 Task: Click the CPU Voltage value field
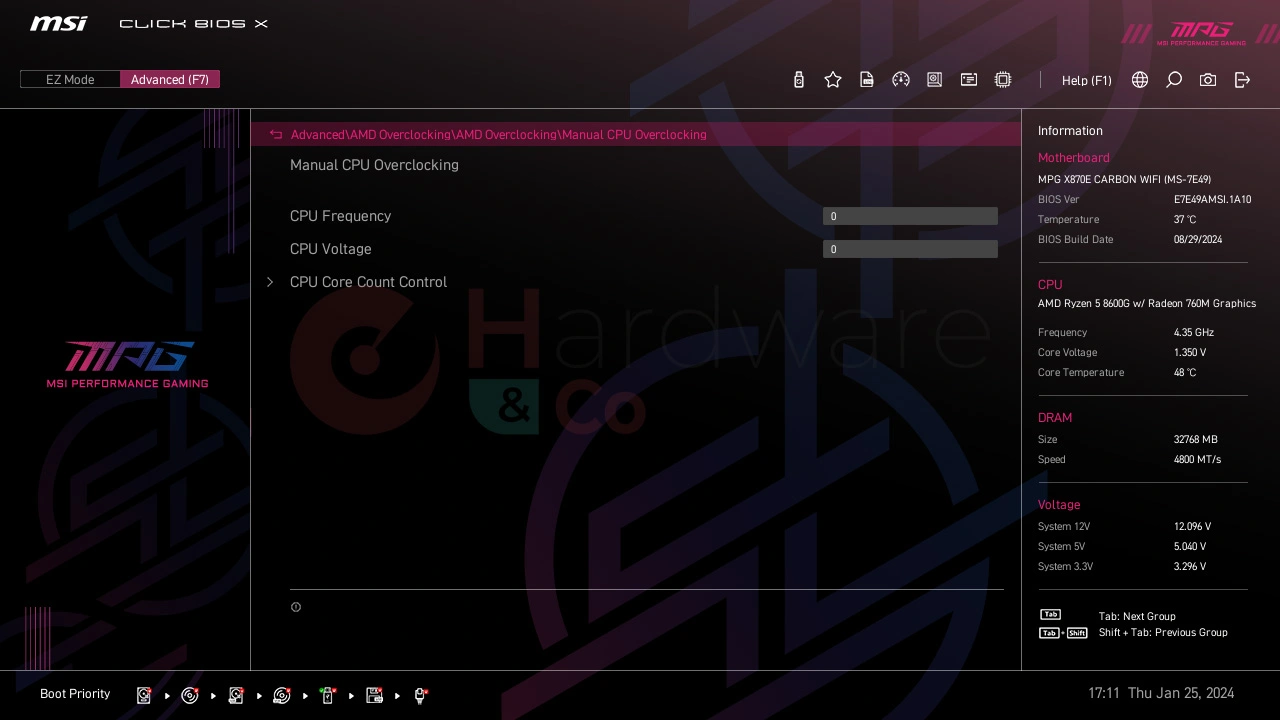[910, 249]
